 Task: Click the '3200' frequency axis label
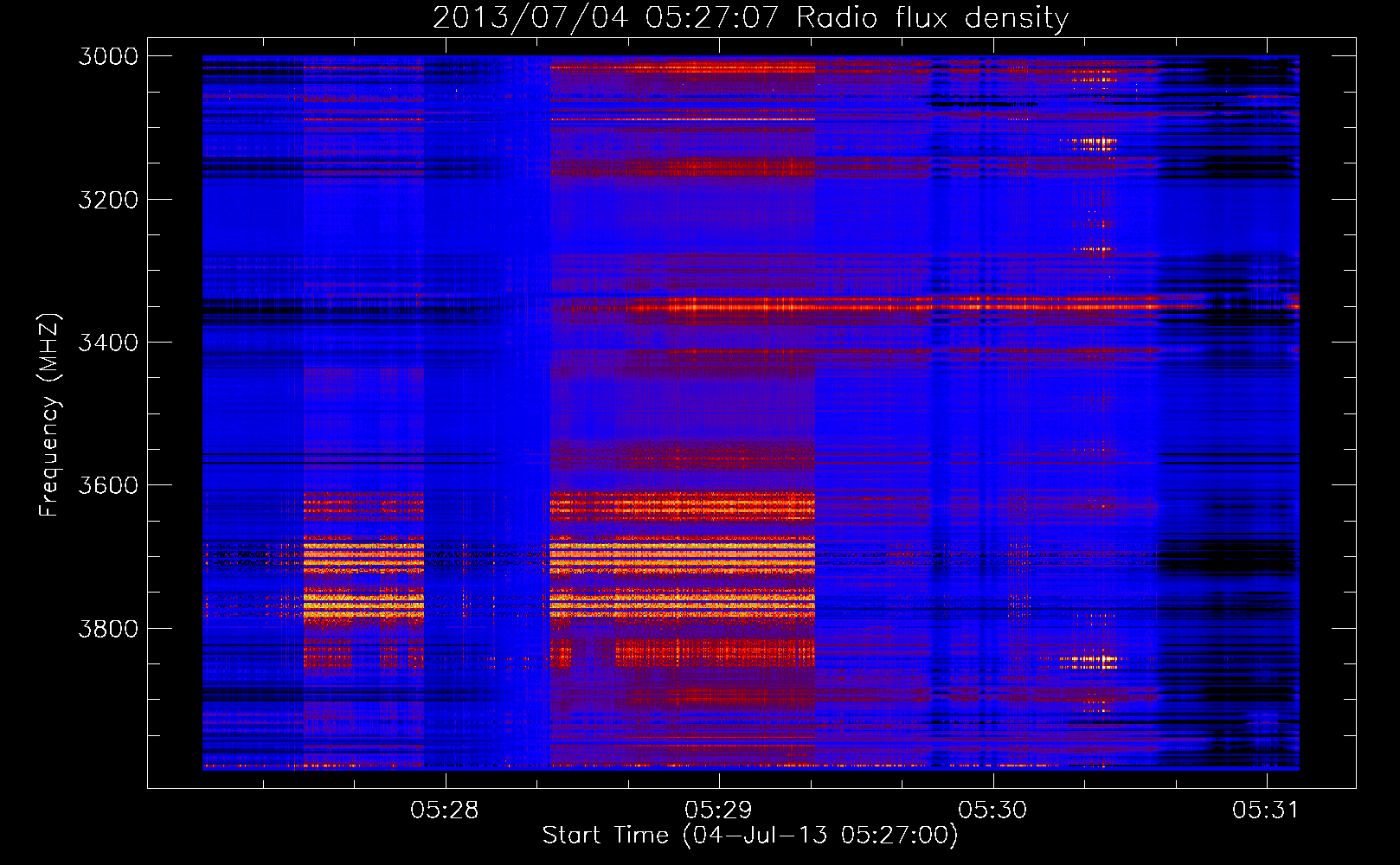[x=108, y=200]
